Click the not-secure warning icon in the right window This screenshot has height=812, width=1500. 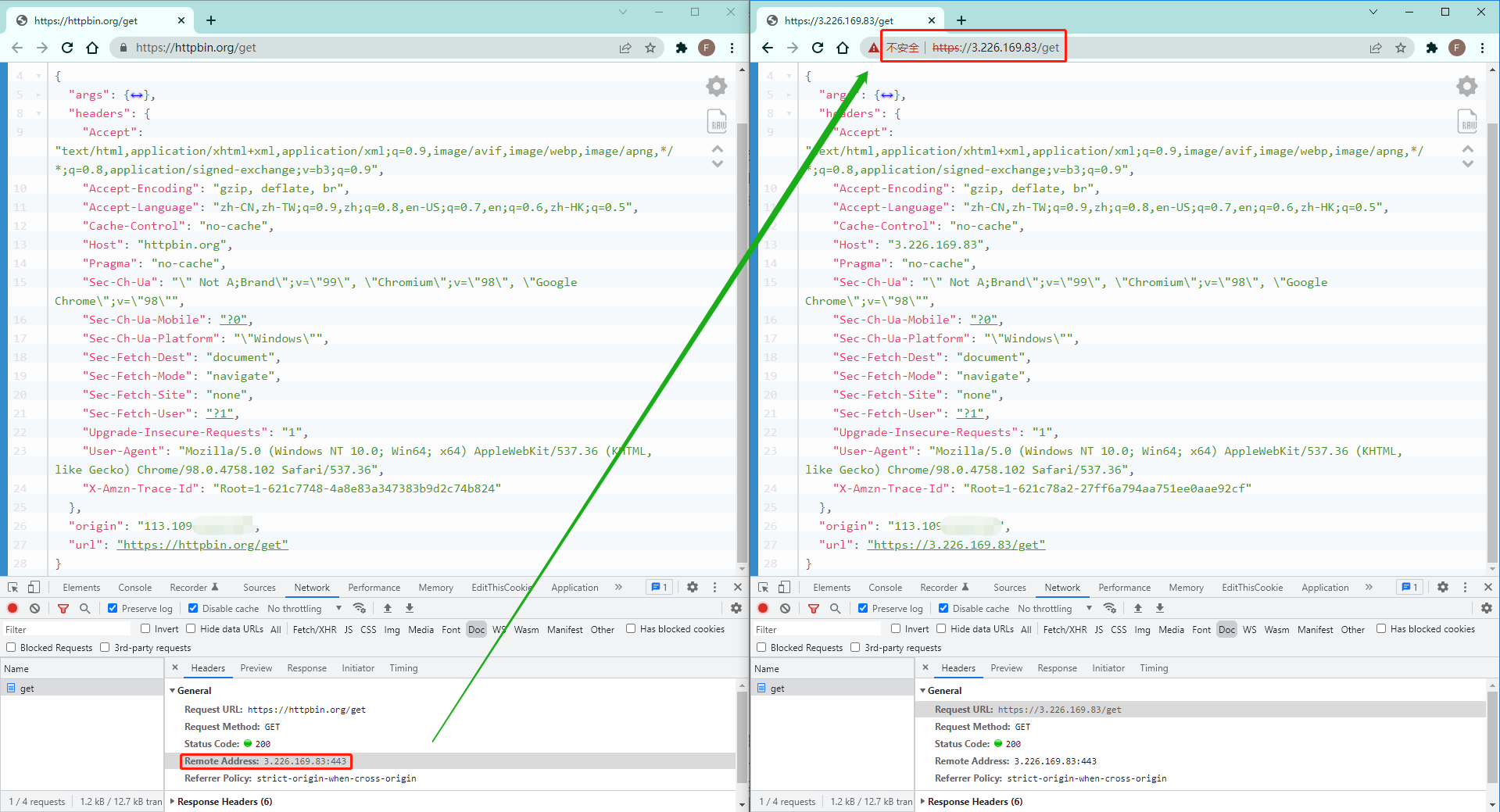pos(874,48)
